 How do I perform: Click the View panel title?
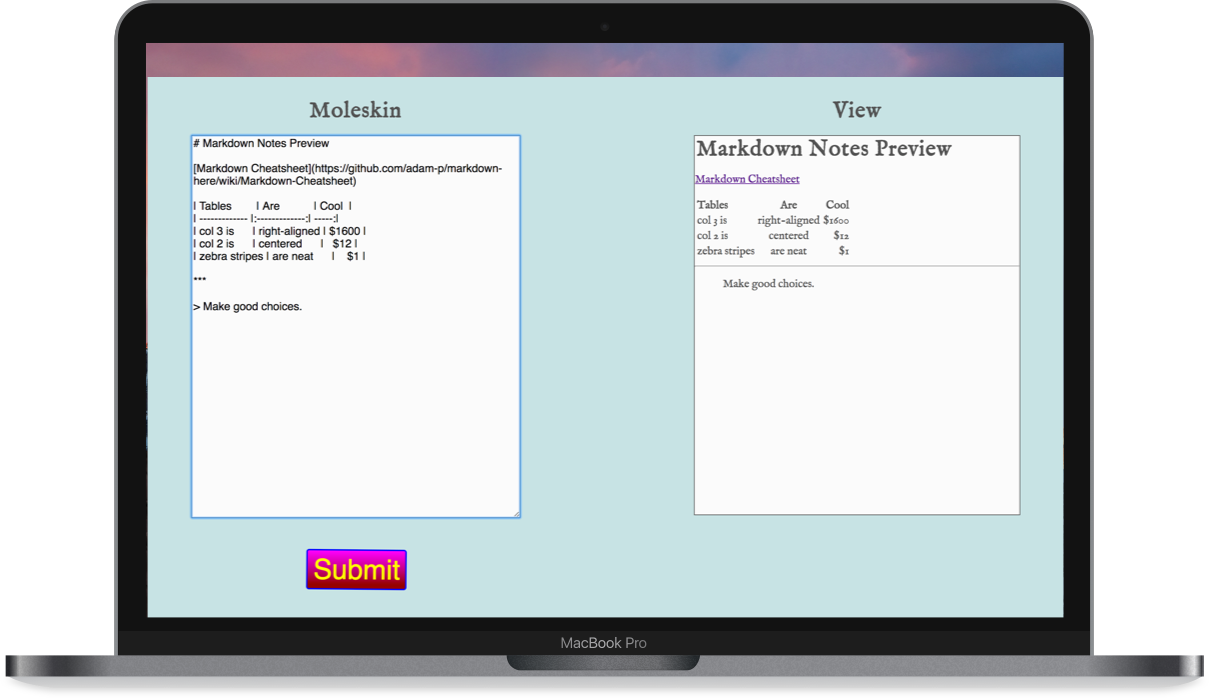tap(857, 110)
